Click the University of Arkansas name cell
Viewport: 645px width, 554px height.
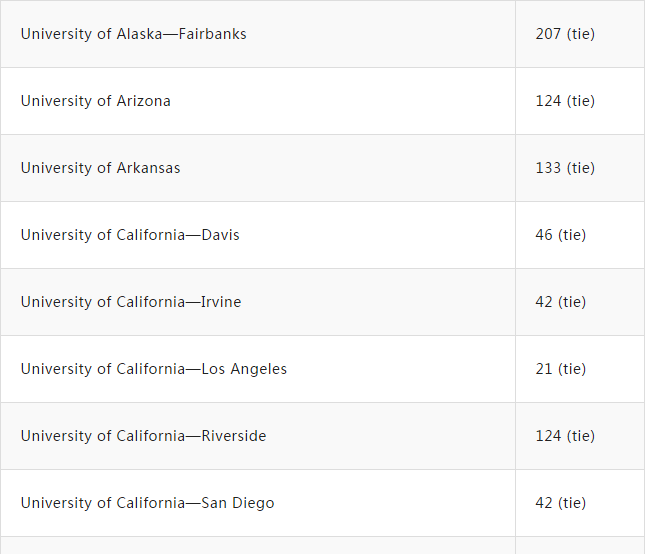[101, 168]
